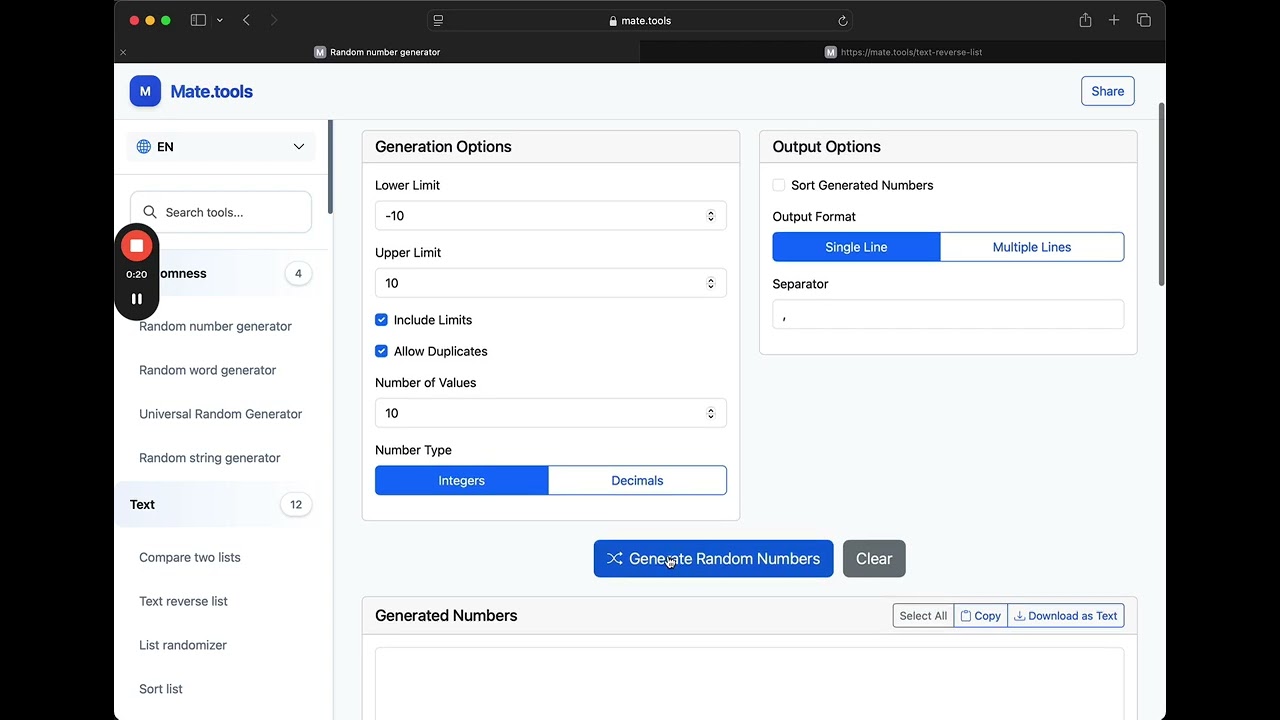The width and height of the screenshot is (1280, 720).
Task: Click the Number of Values stepper
Action: pyautogui.click(x=711, y=413)
